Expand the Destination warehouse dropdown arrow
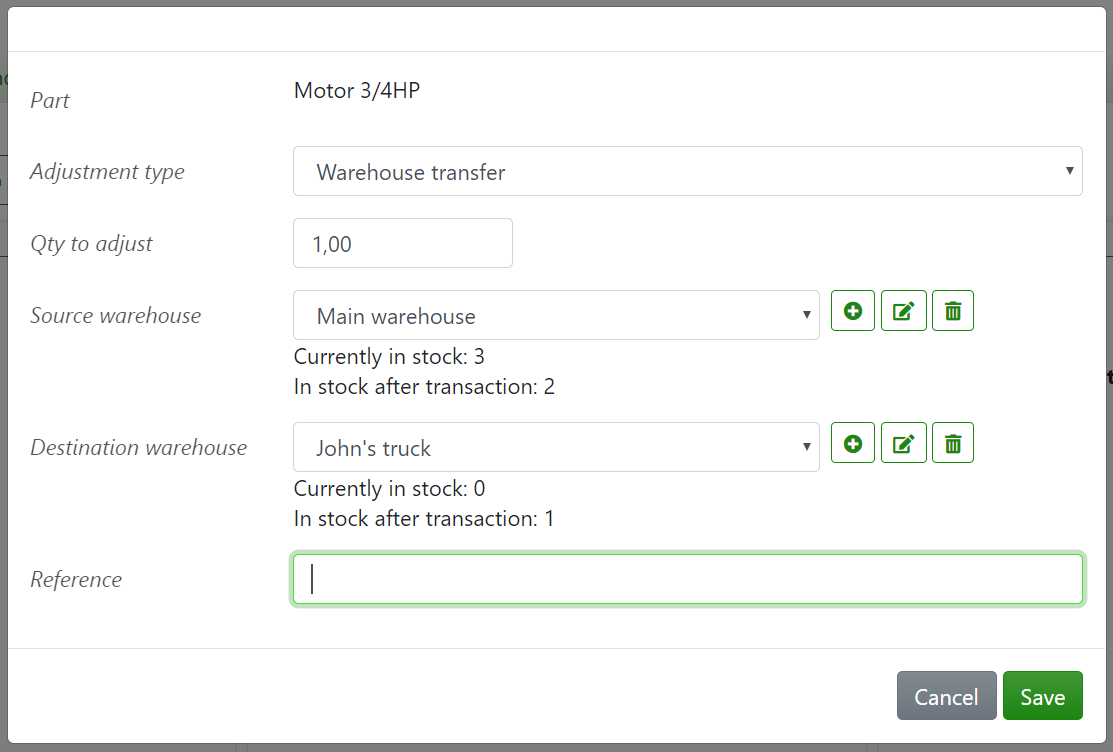 [807, 446]
